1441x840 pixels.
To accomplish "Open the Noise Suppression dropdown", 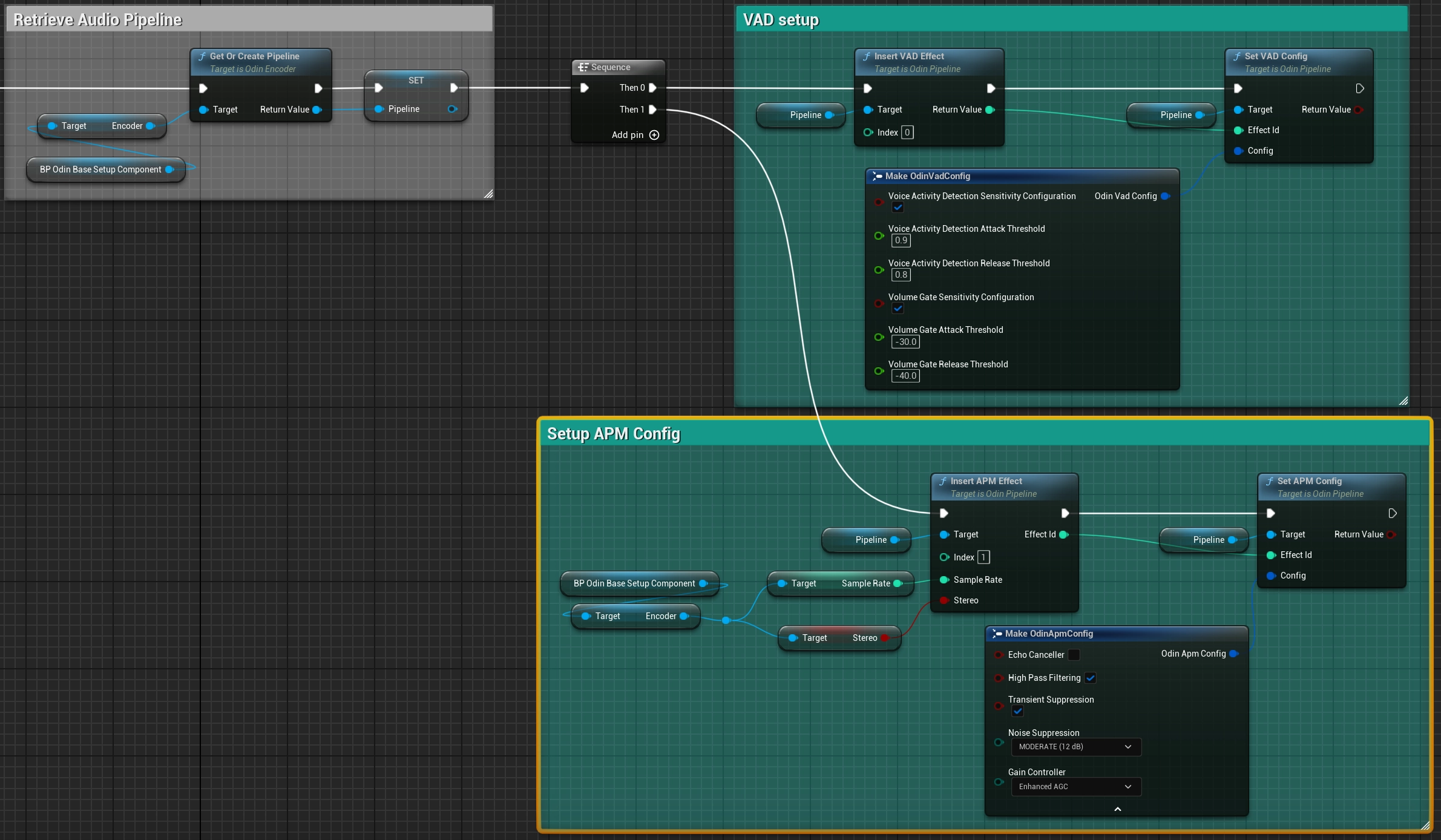I will tap(1075, 747).
